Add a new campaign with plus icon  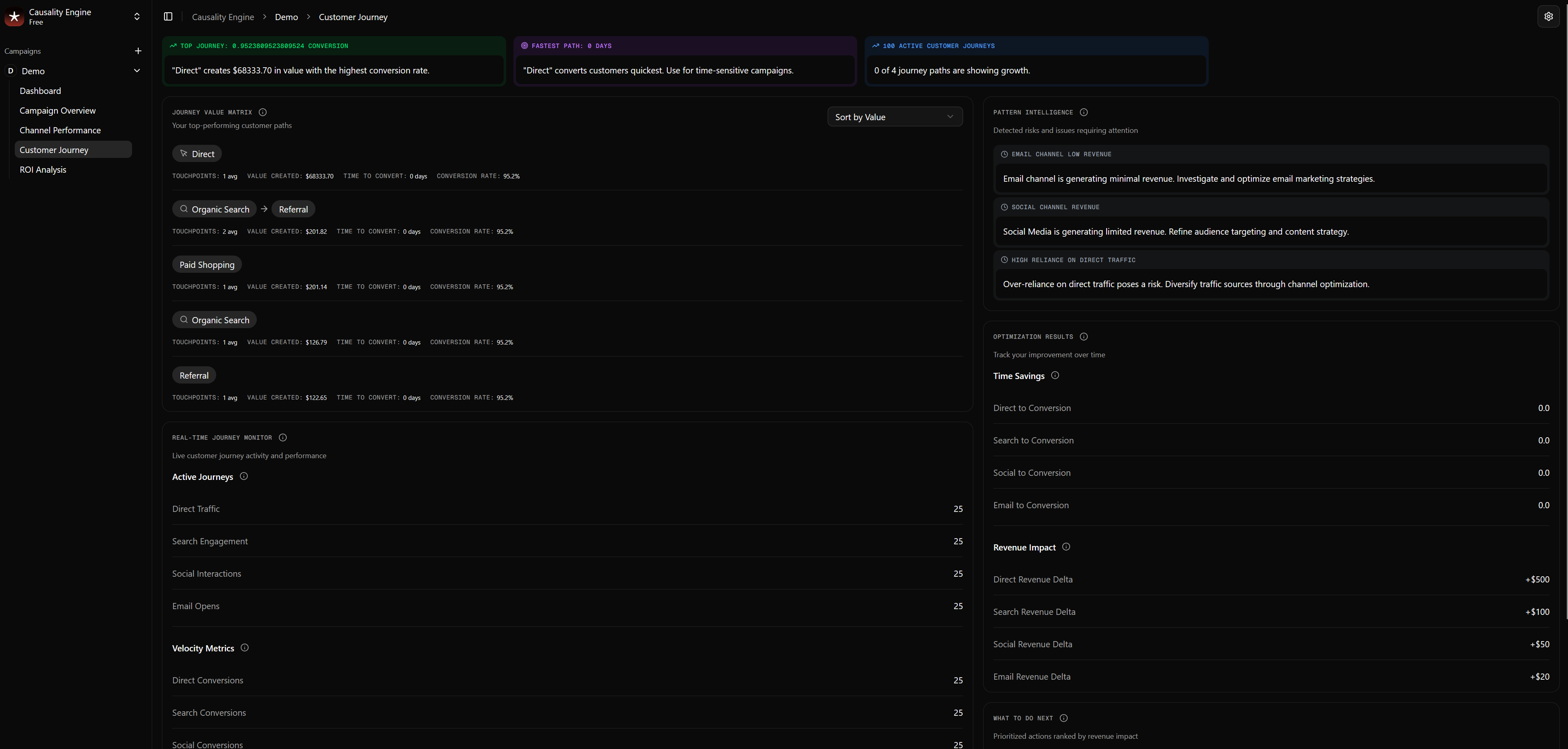point(138,51)
